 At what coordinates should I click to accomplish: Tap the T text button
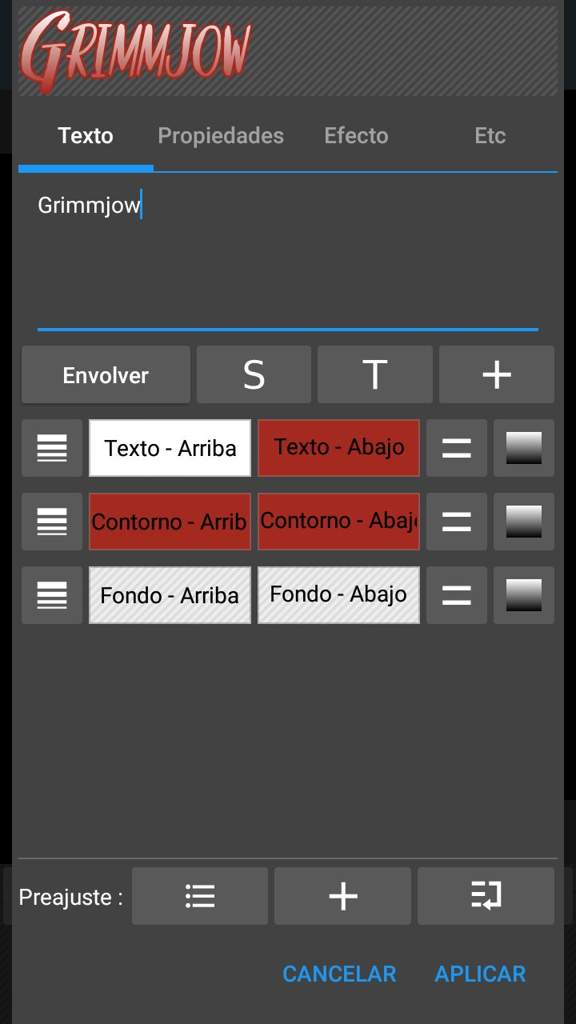point(375,375)
